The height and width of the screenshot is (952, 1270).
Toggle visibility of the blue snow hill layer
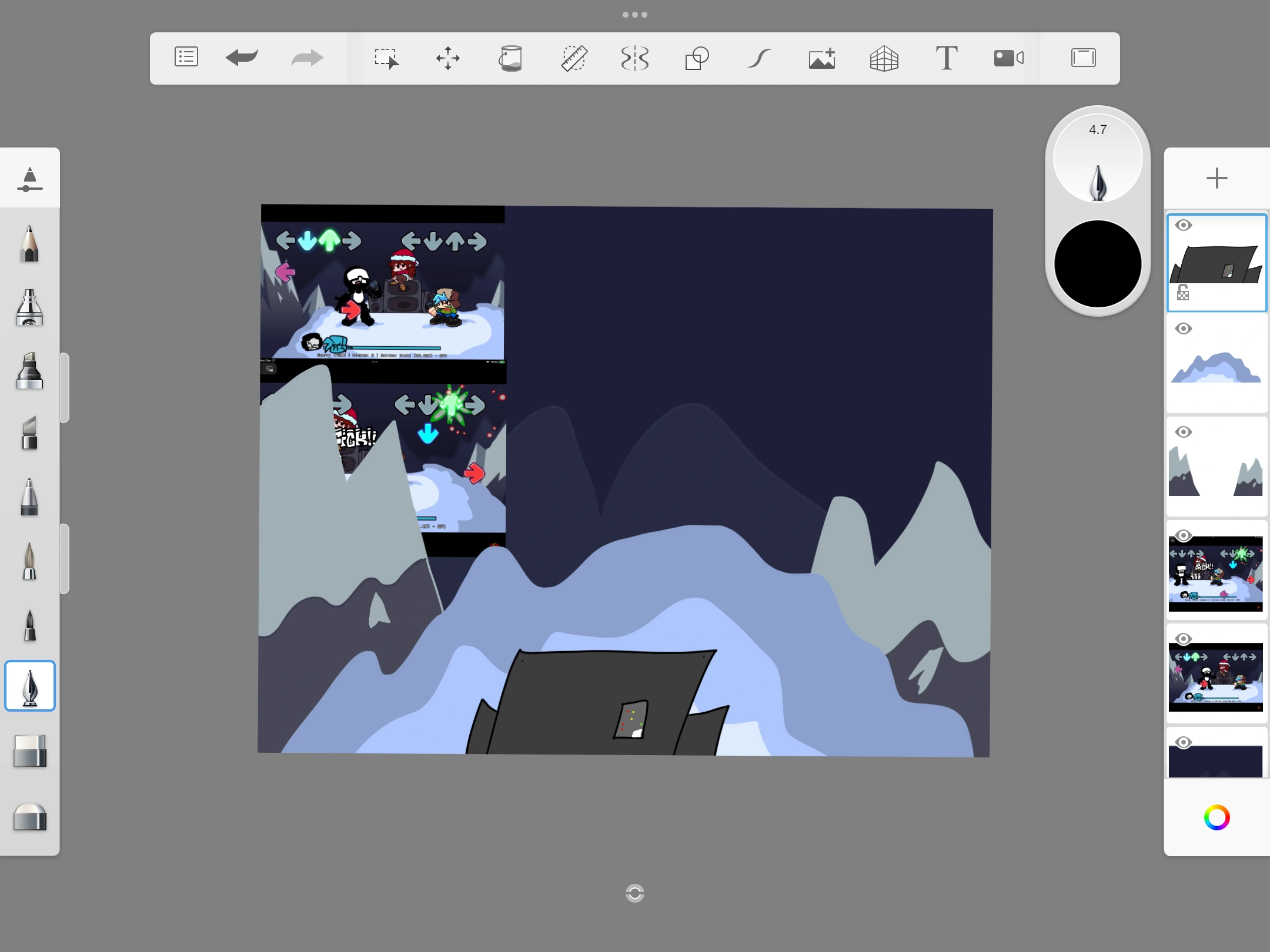click(x=1183, y=329)
